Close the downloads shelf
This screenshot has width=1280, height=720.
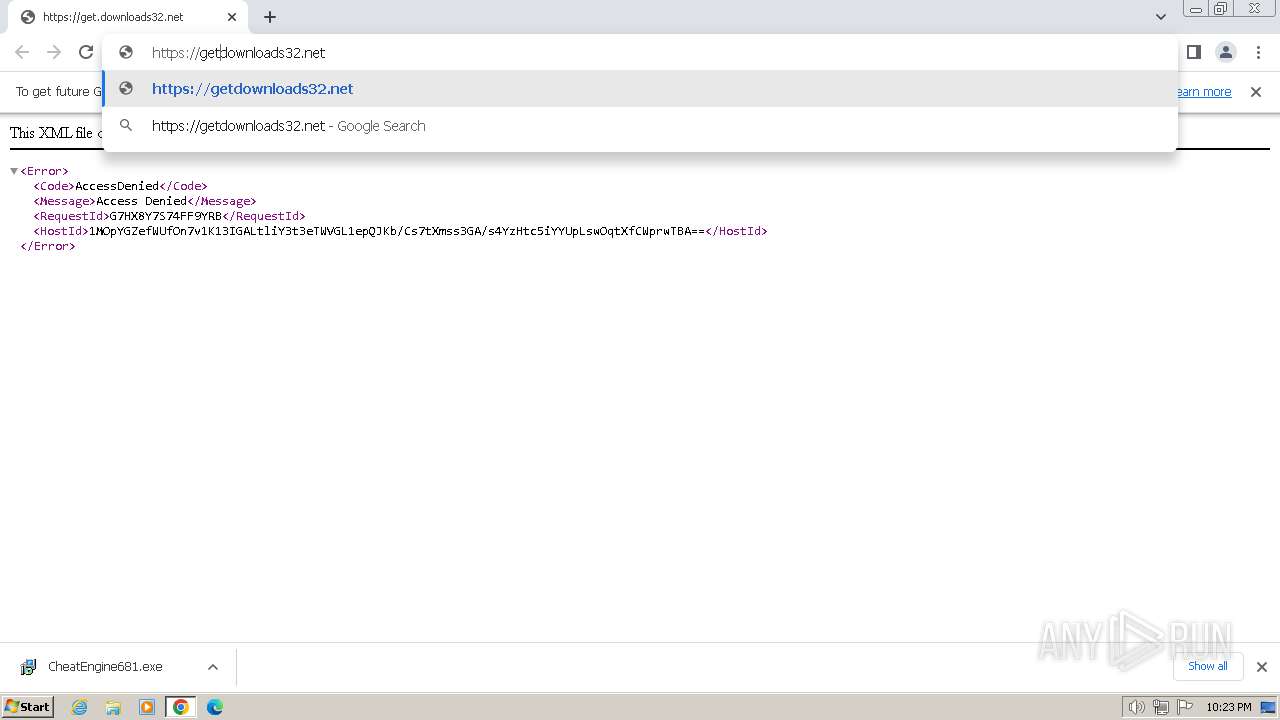coord(1262,667)
